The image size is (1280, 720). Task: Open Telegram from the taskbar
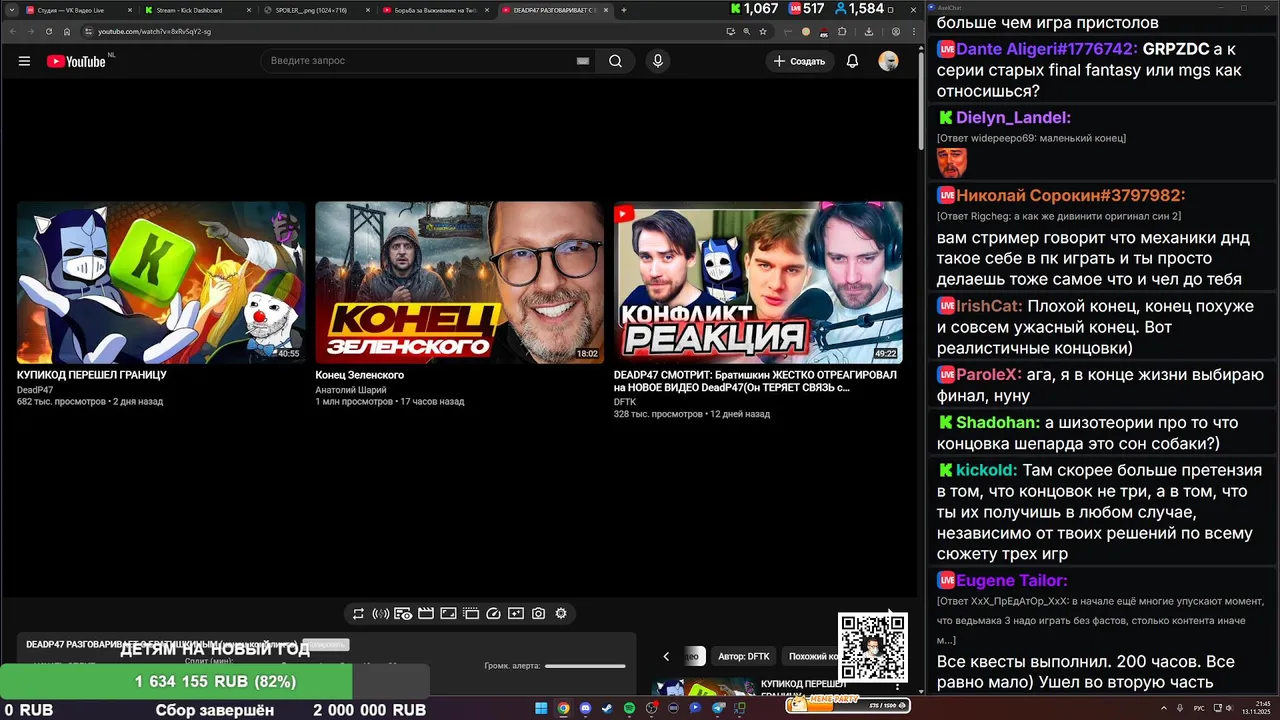[x=718, y=709]
